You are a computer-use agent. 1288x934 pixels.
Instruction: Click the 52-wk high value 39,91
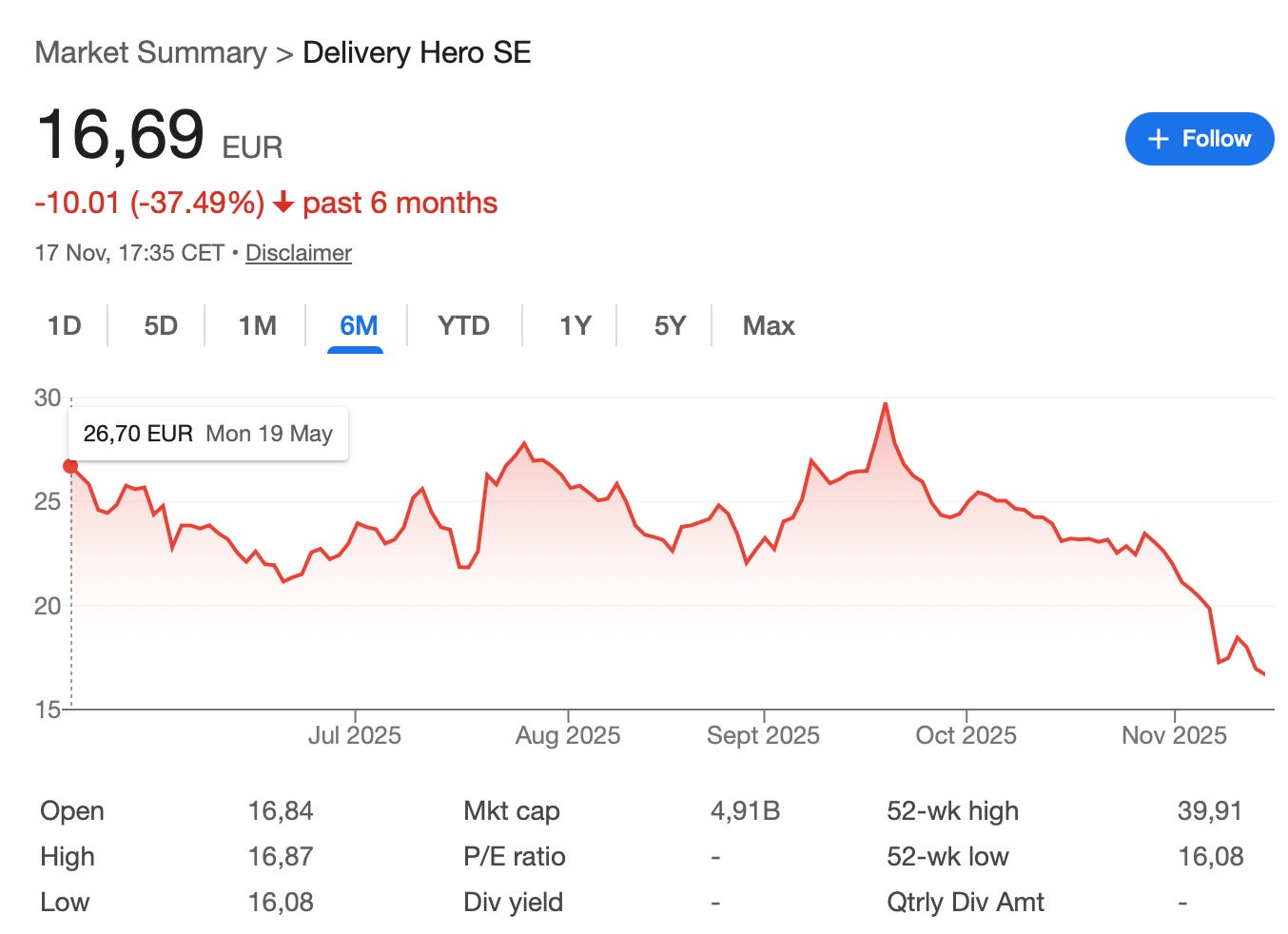coord(1210,811)
